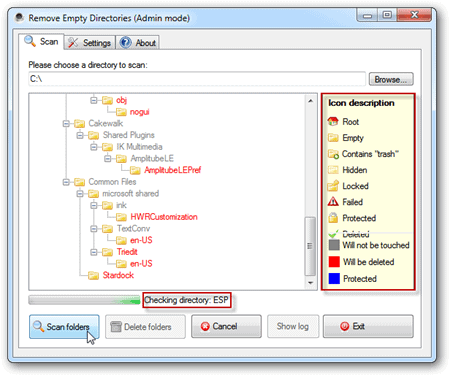Click the Protected folder icon in legend
Image resolution: width=450 pixels, height=376 pixels.
click(x=333, y=218)
